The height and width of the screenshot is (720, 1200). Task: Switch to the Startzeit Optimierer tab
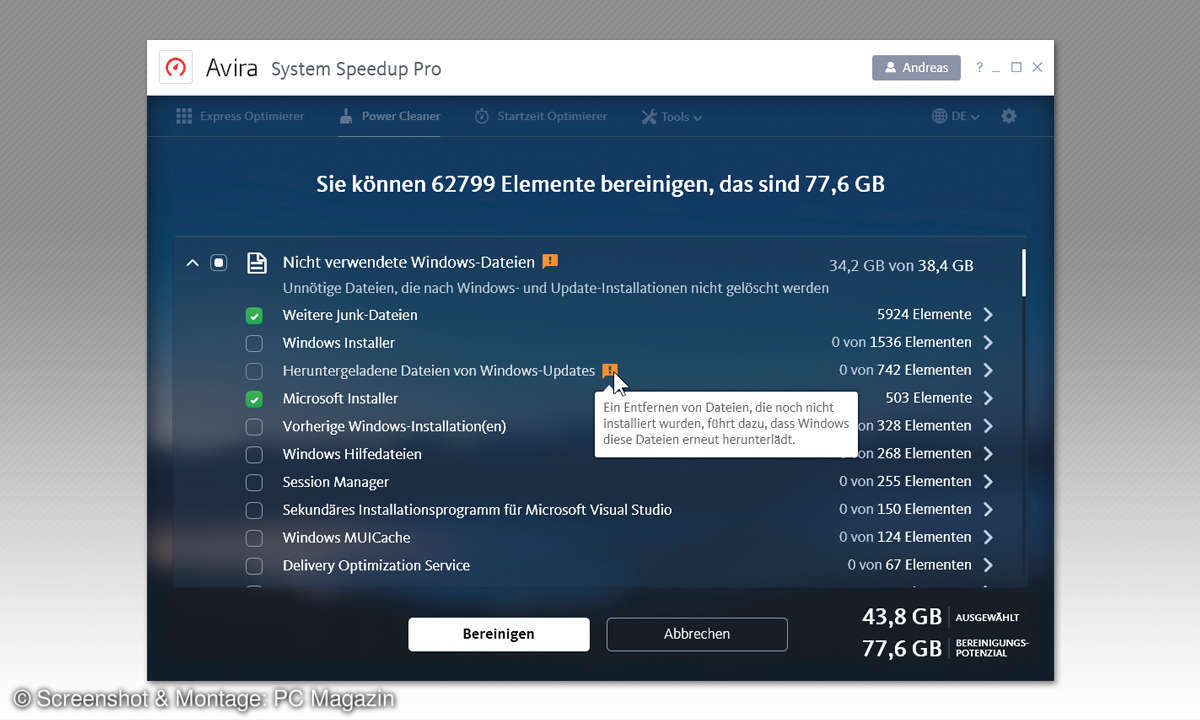click(541, 116)
